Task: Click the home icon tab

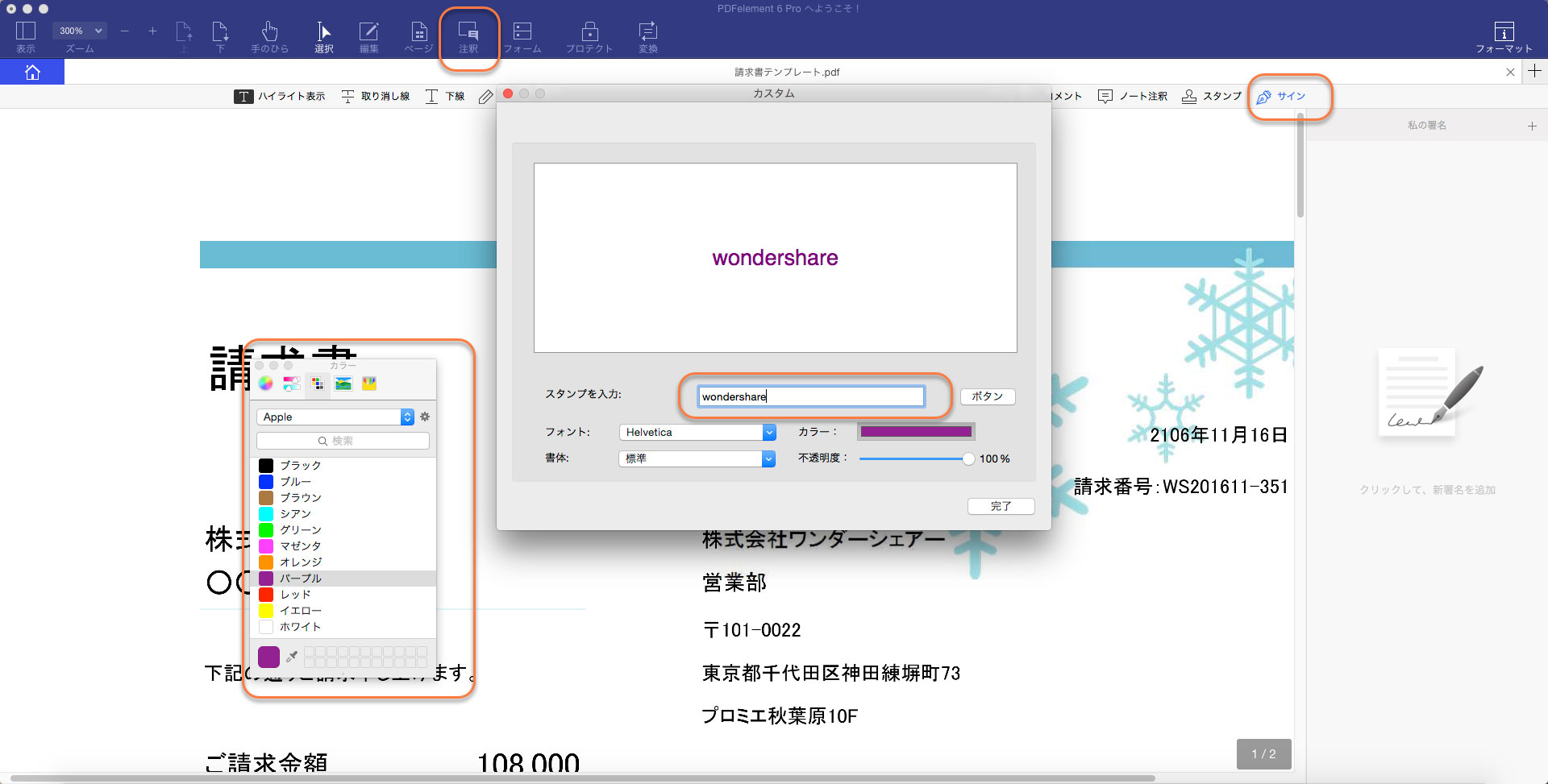Action: tap(32, 73)
